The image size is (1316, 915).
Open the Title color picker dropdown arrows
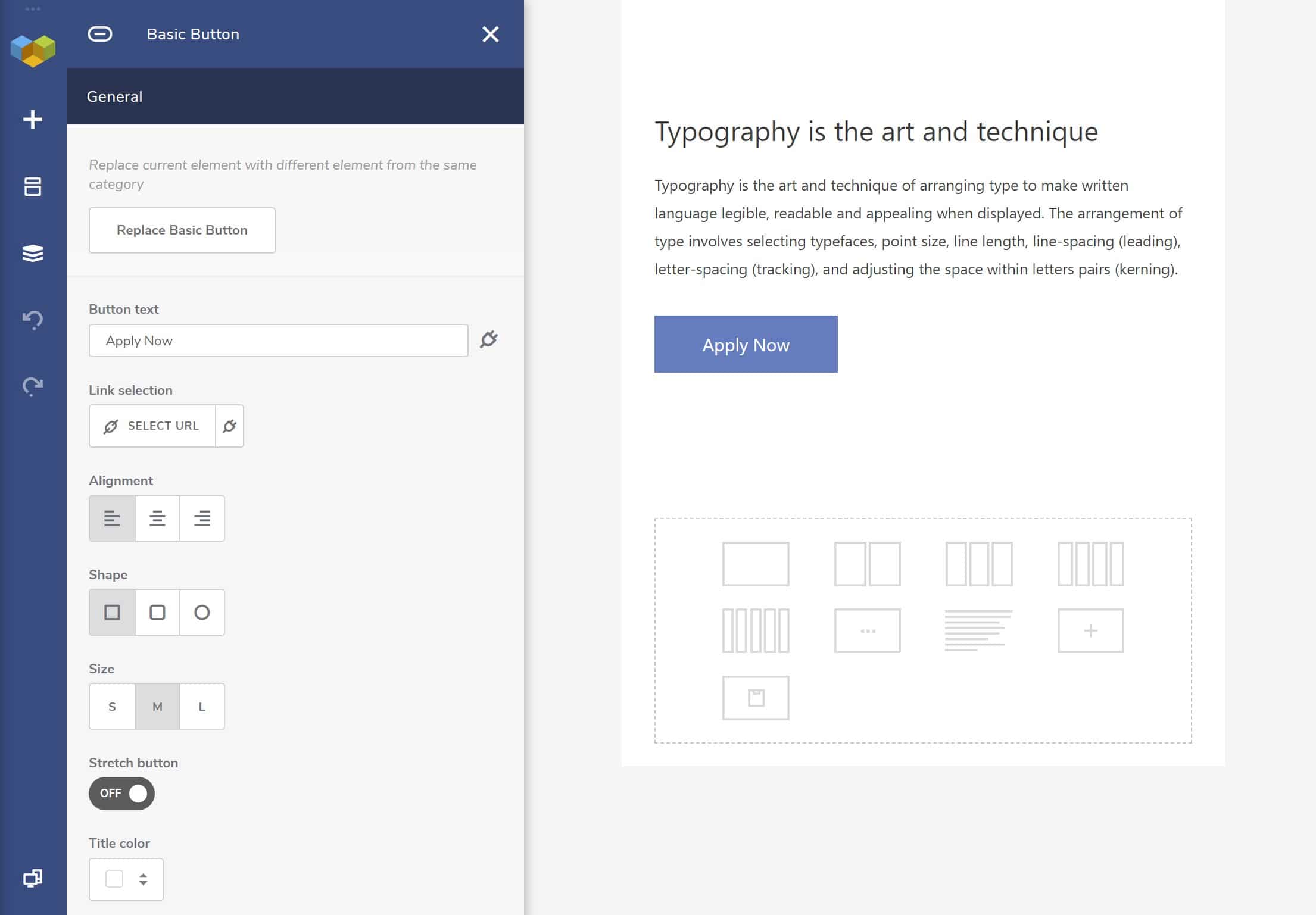143,879
